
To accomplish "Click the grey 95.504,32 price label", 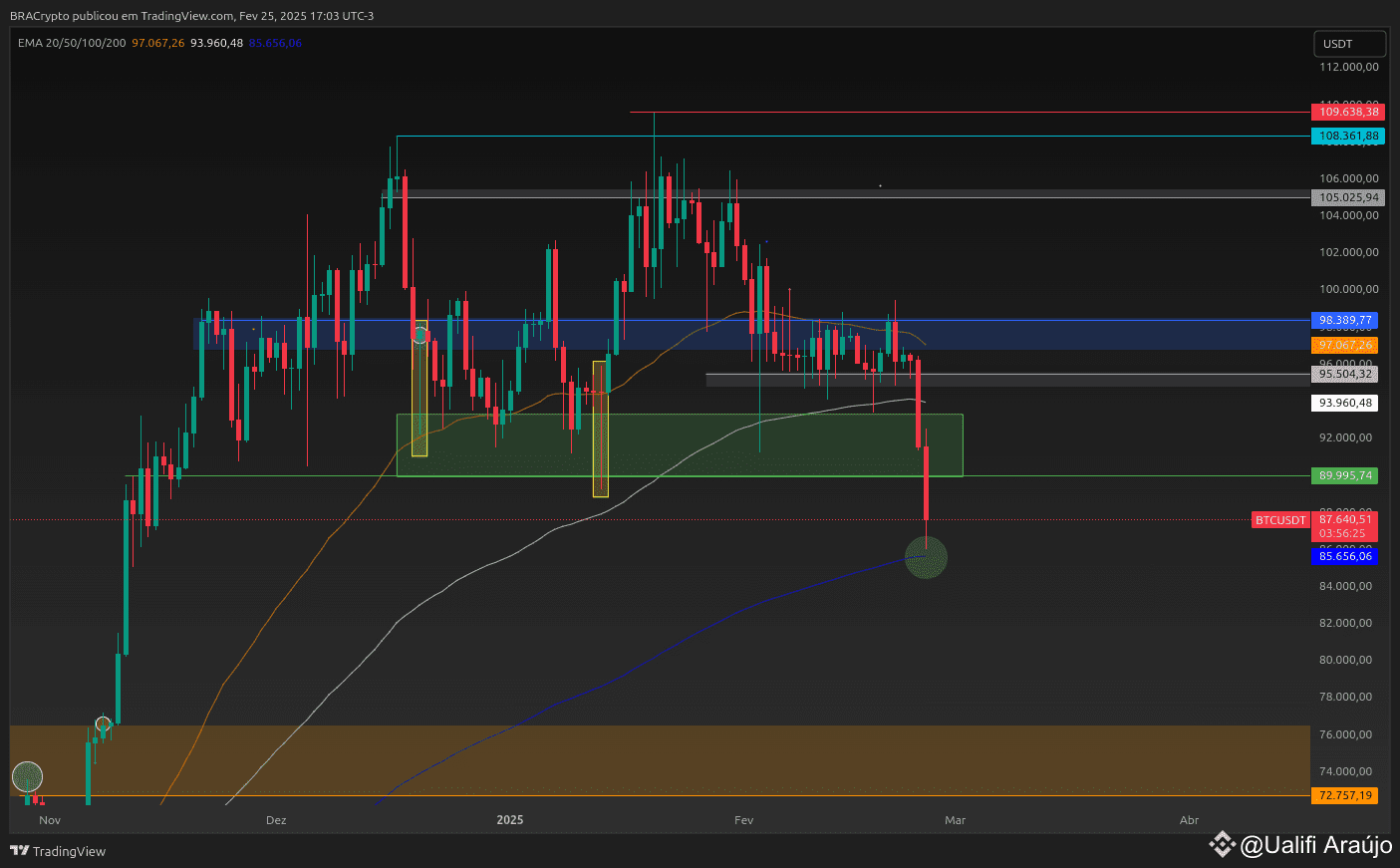I will tap(1345, 374).
